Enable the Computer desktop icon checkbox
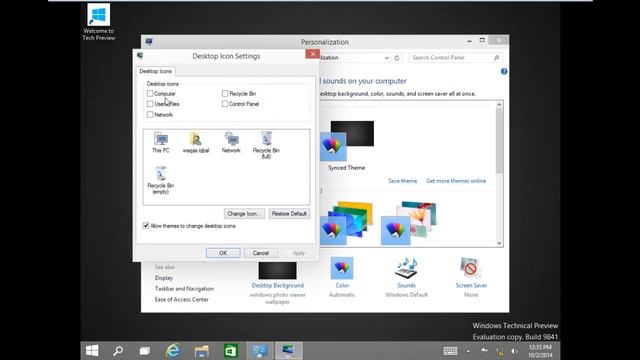This screenshot has height=360, width=640. [x=150, y=93]
